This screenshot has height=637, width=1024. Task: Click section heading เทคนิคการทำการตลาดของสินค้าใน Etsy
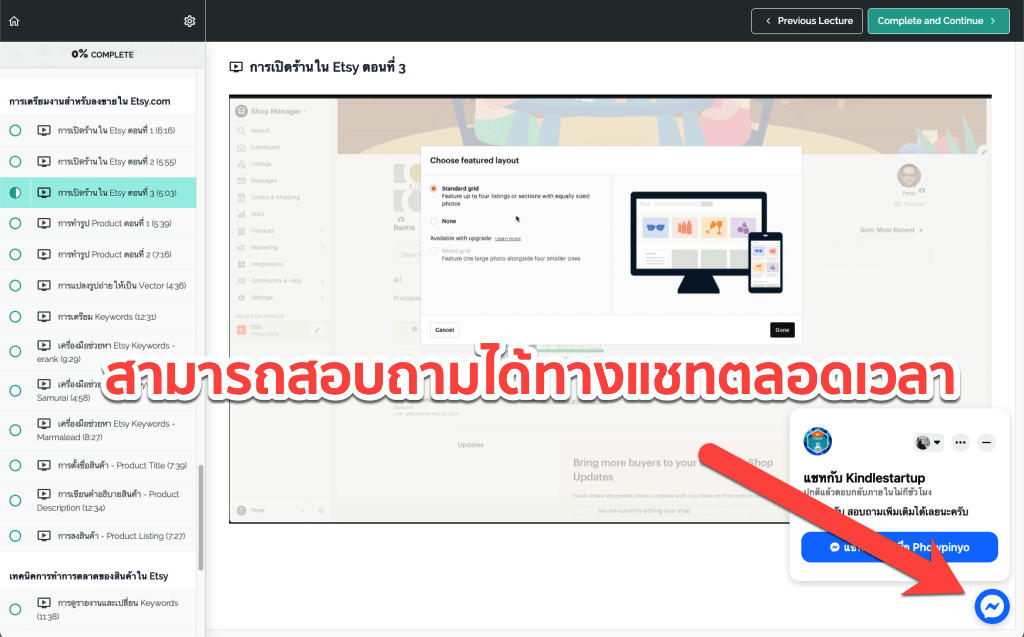(x=89, y=576)
